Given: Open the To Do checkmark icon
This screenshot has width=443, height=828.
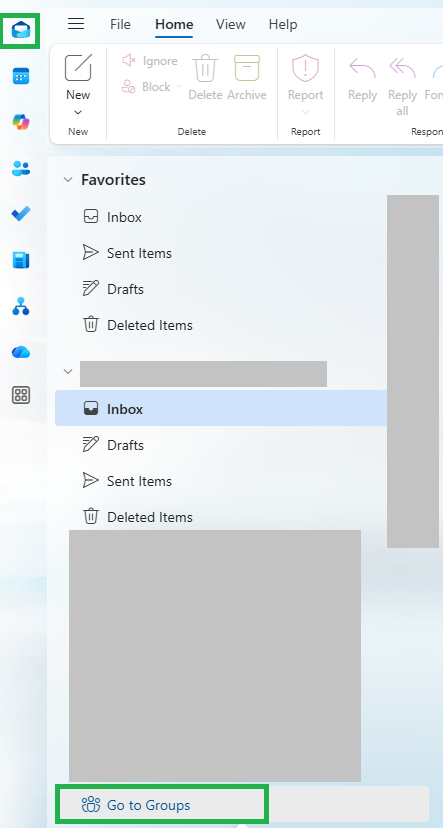Looking at the screenshot, I should click(21, 214).
